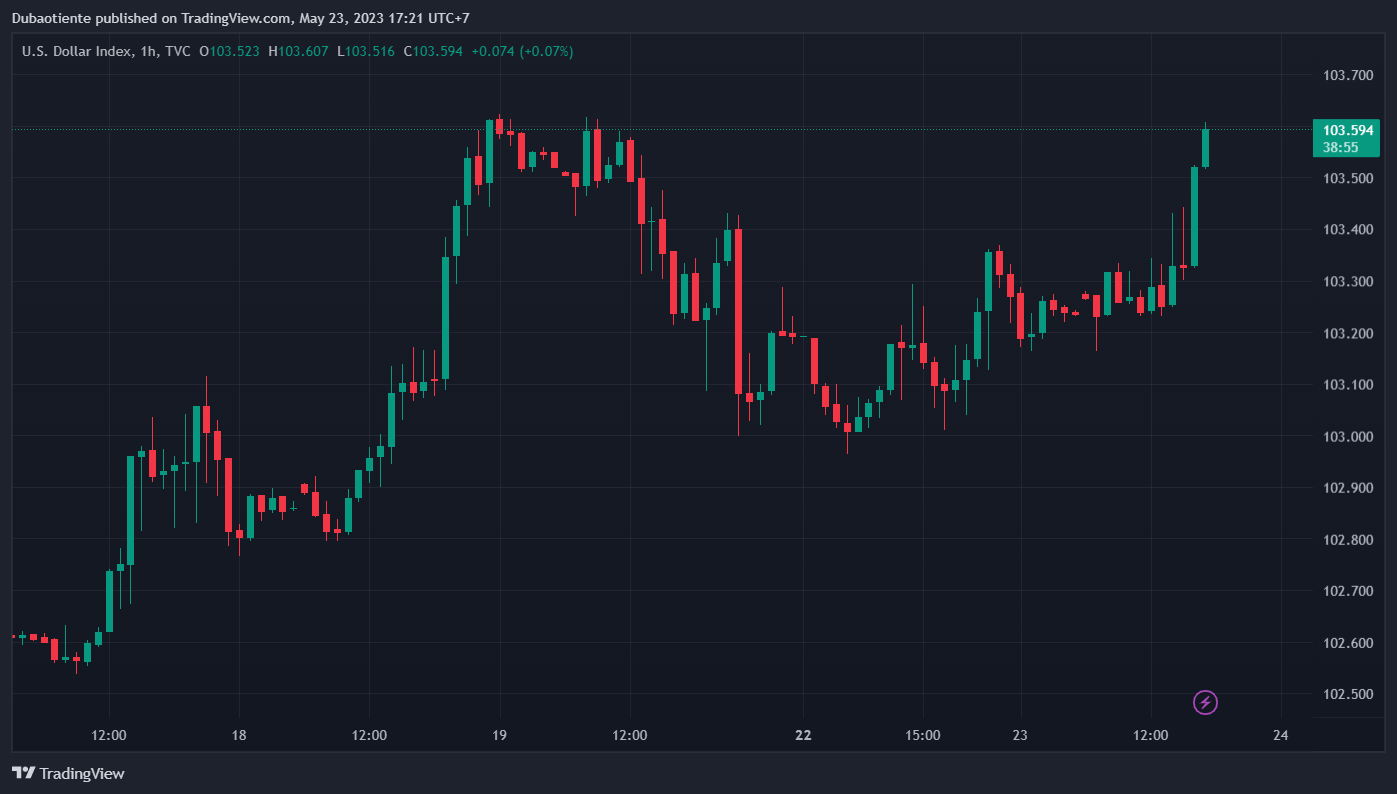
Task: Click the 103.700 price axis label
Action: 1347,75
